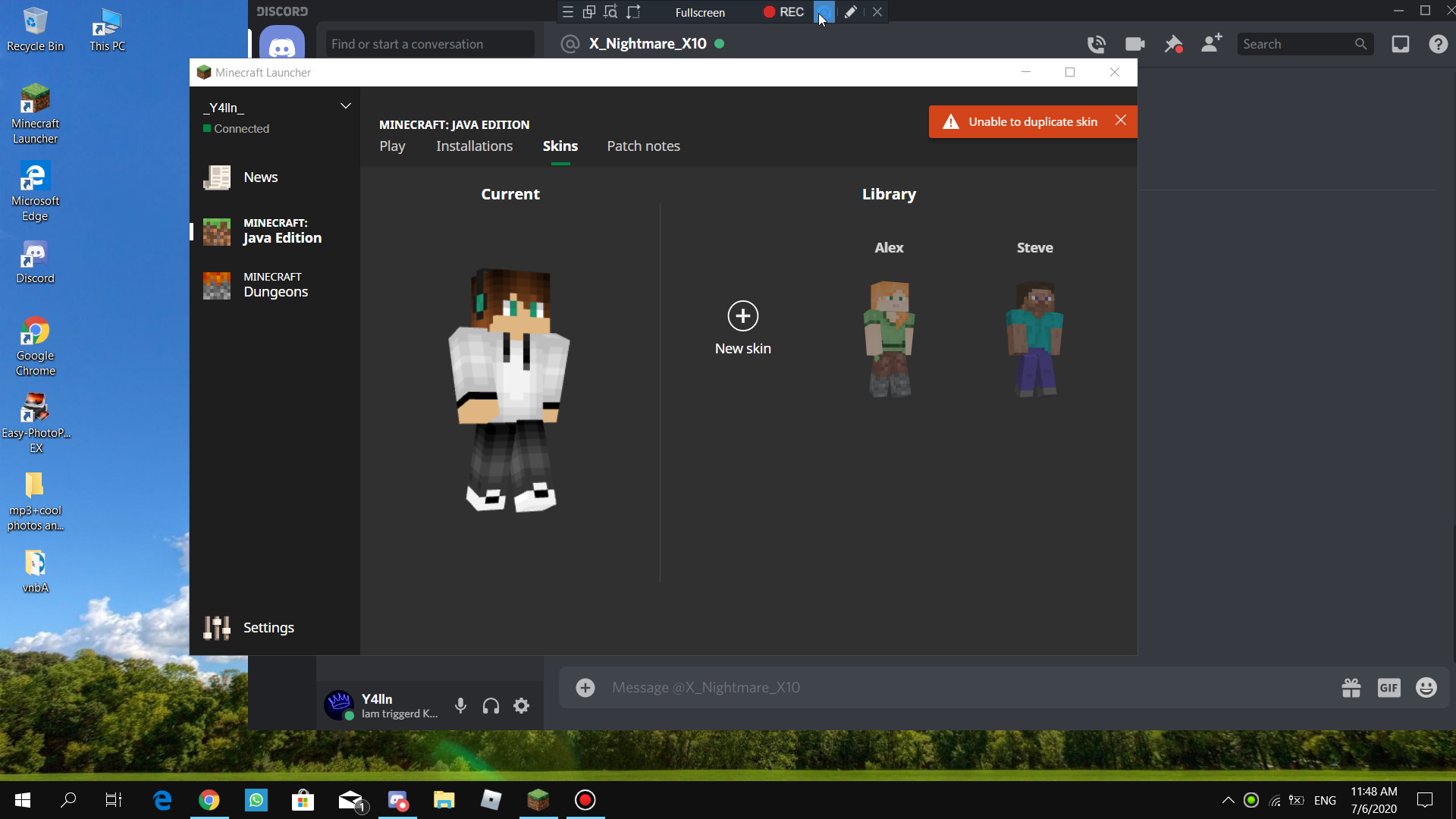Image resolution: width=1456 pixels, height=819 pixels.
Task: Select the Alex skin thumbnail
Action: (889, 339)
